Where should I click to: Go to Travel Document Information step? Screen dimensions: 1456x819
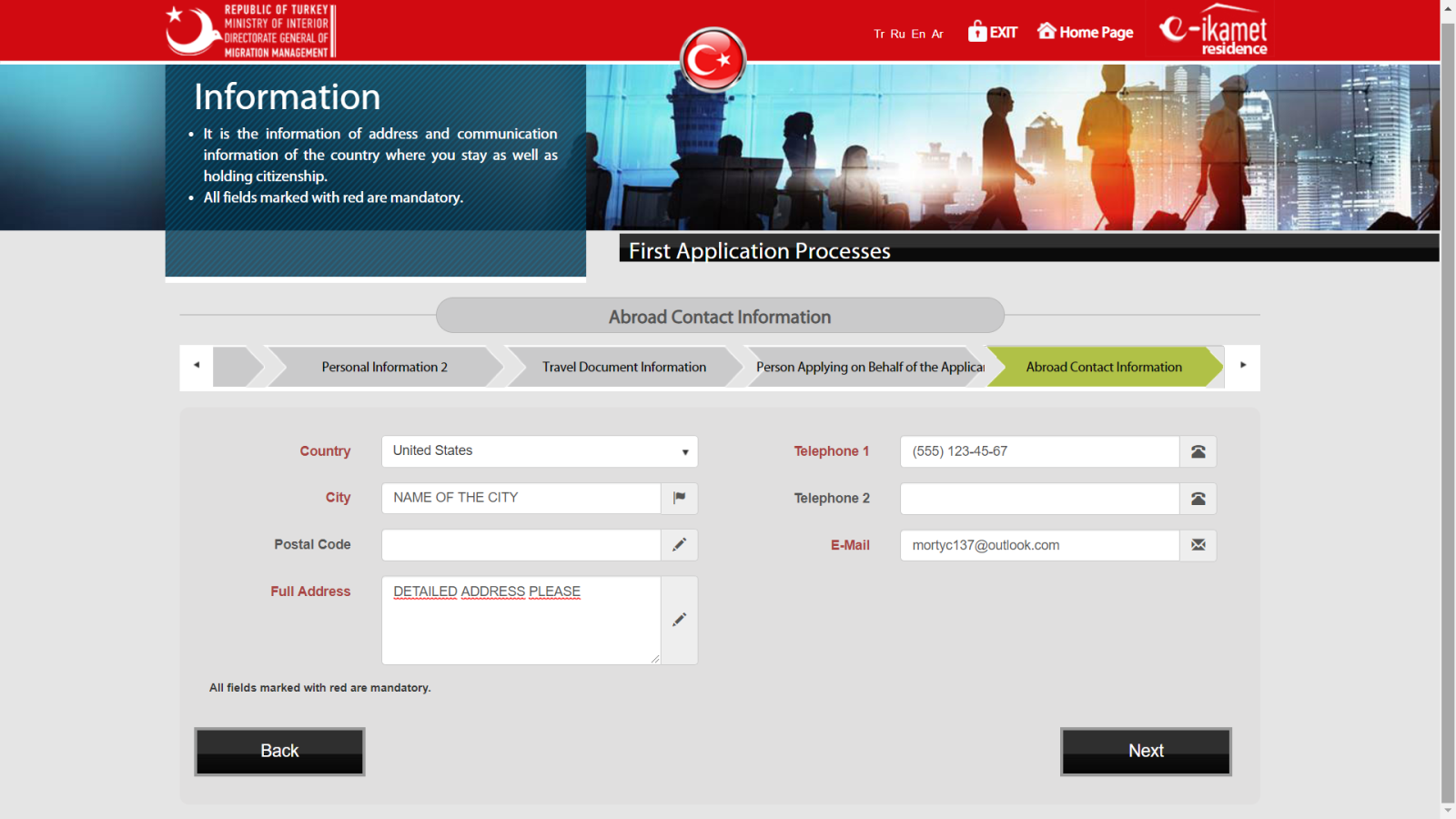(623, 367)
